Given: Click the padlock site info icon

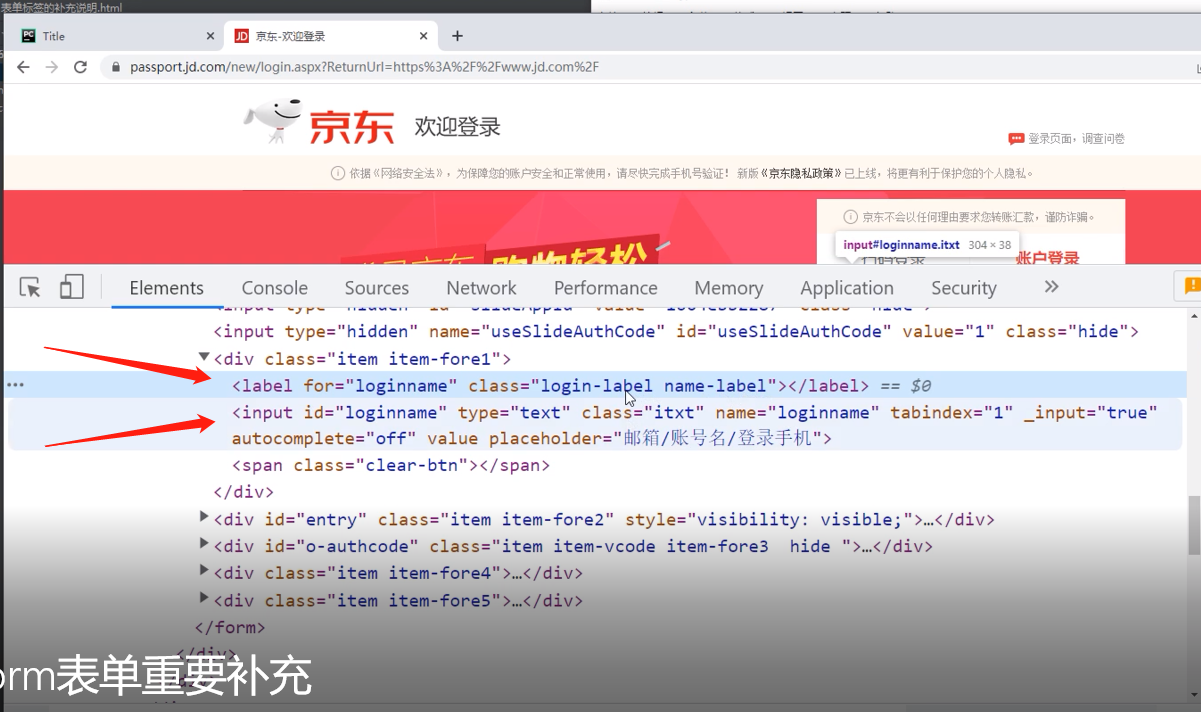Looking at the screenshot, I should coord(116,67).
